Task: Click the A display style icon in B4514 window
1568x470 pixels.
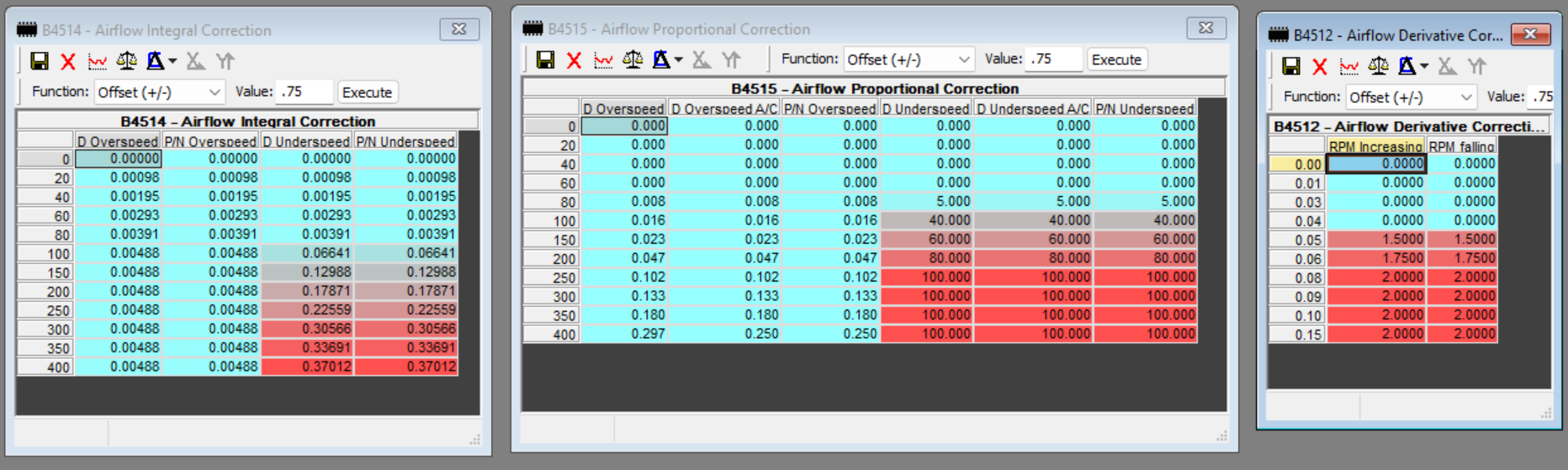Action: [x=156, y=61]
